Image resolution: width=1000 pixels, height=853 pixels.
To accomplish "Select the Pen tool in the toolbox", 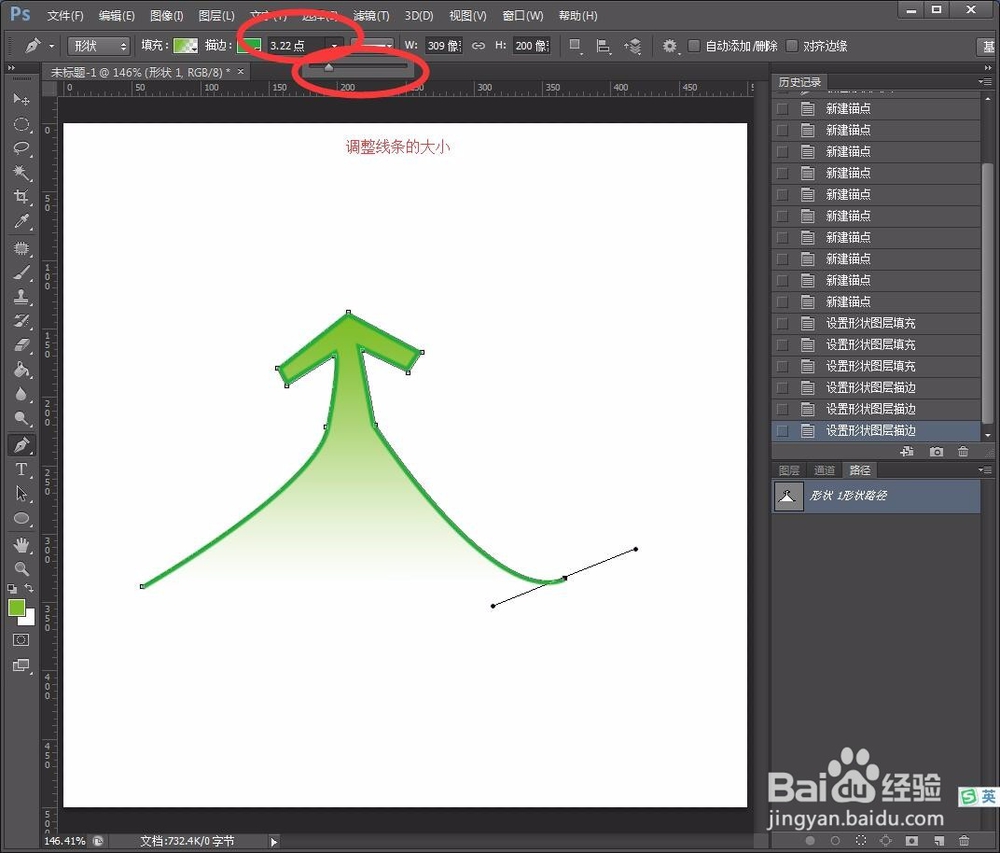I will click(x=22, y=445).
